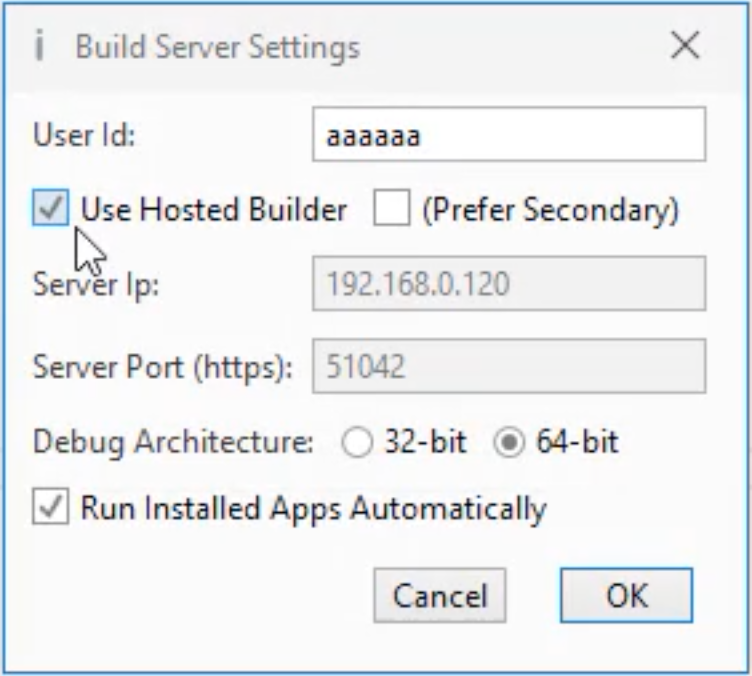The image size is (752, 676).
Task: Click the User Id text field
Action: [x=509, y=135]
